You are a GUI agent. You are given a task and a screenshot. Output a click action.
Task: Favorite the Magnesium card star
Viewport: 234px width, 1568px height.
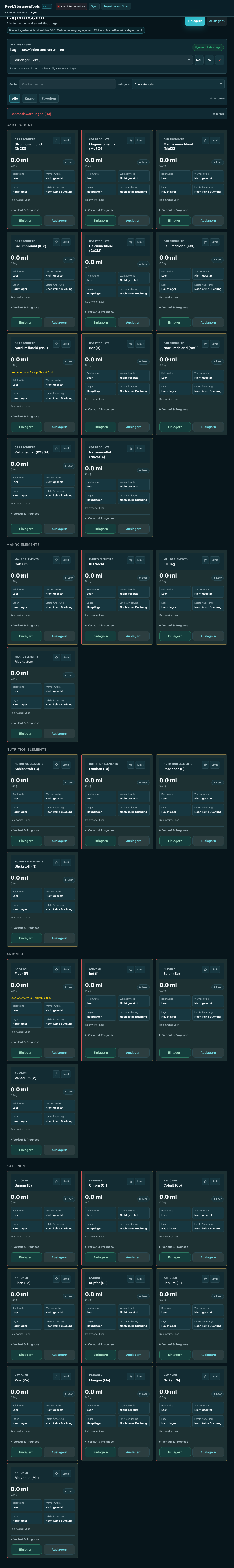click(x=57, y=657)
